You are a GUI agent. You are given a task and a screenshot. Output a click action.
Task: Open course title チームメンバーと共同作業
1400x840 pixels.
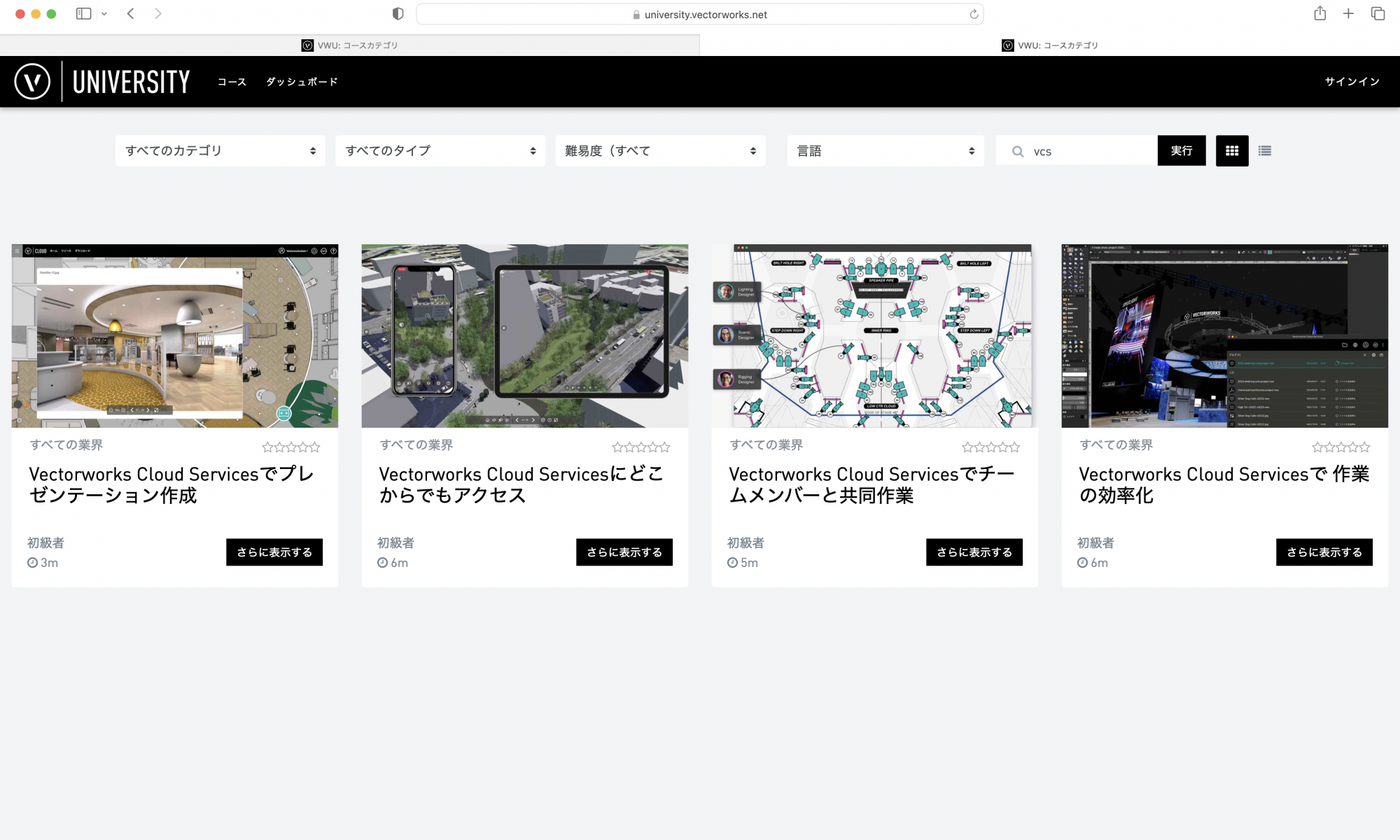871,484
